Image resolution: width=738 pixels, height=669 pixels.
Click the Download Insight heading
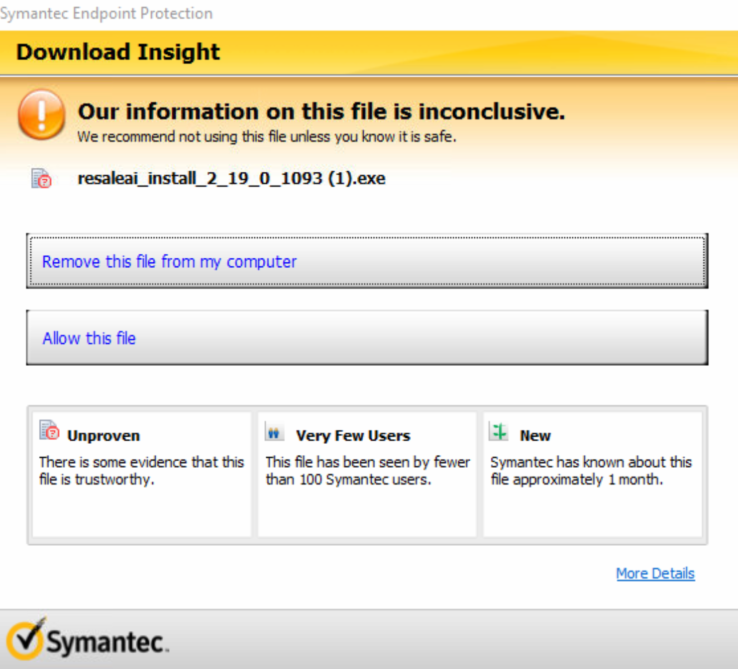118,52
